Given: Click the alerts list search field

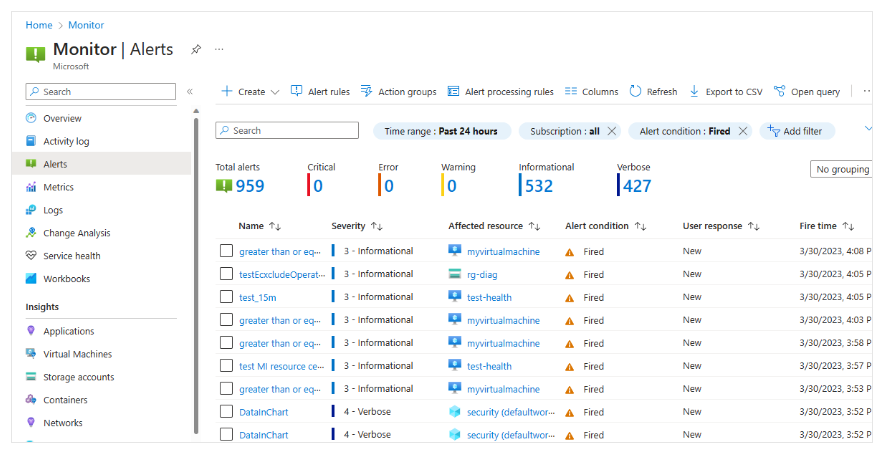Looking at the screenshot, I should [287, 131].
